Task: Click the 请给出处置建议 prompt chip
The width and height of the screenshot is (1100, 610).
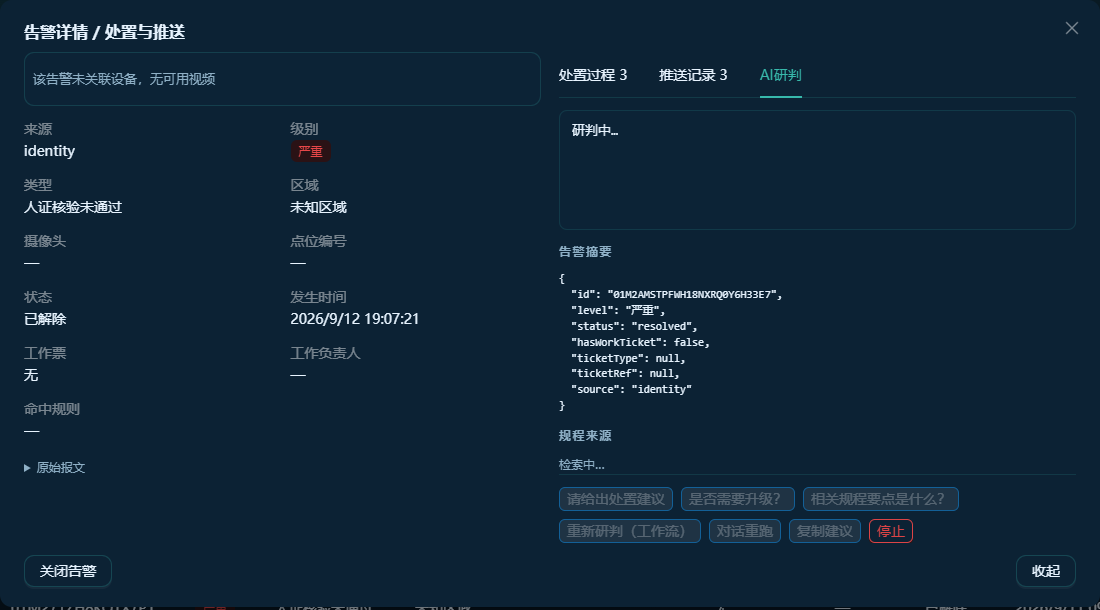Action: click(616, 499)
